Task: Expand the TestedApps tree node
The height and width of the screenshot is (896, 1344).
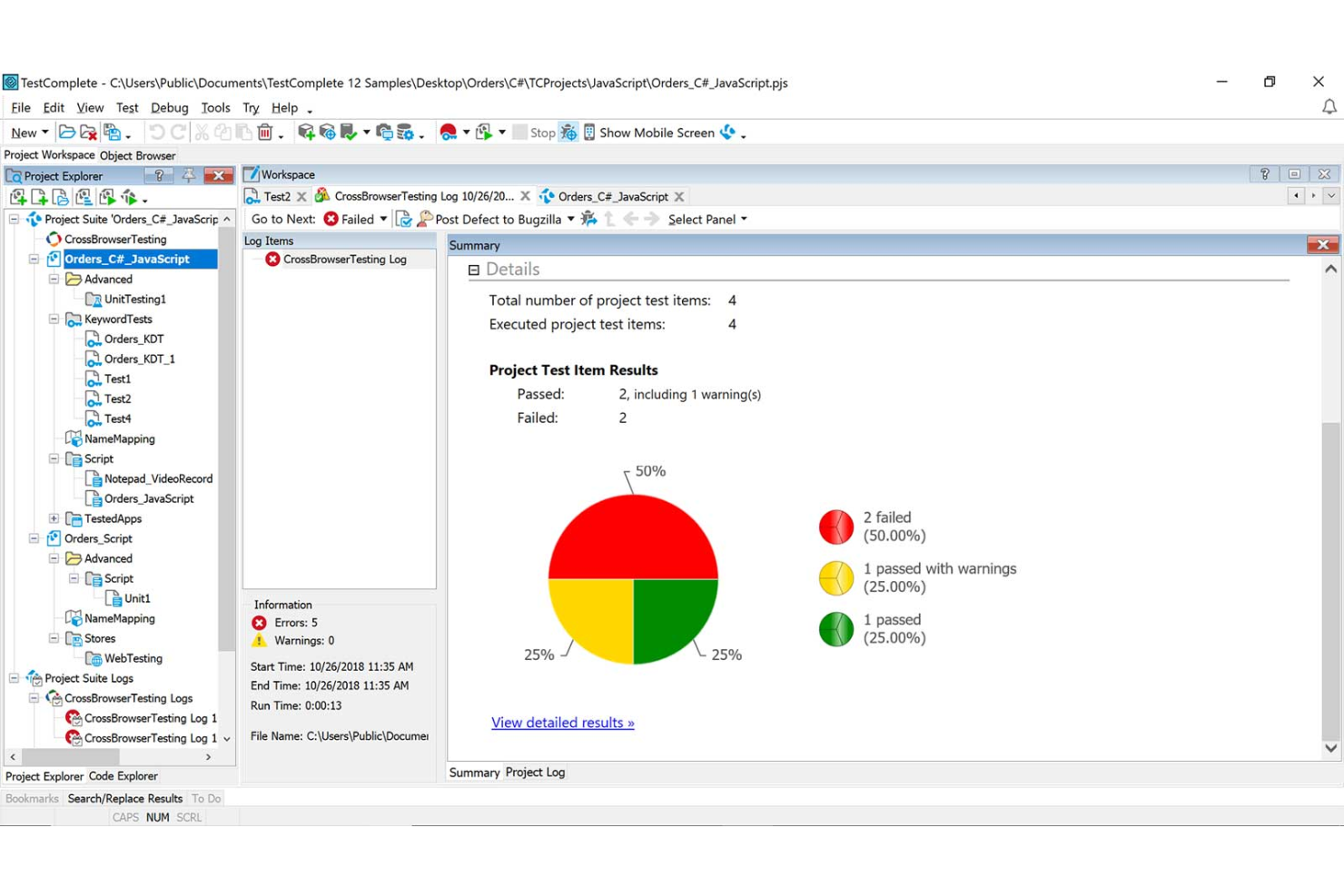Action: [x=54, y=518]
